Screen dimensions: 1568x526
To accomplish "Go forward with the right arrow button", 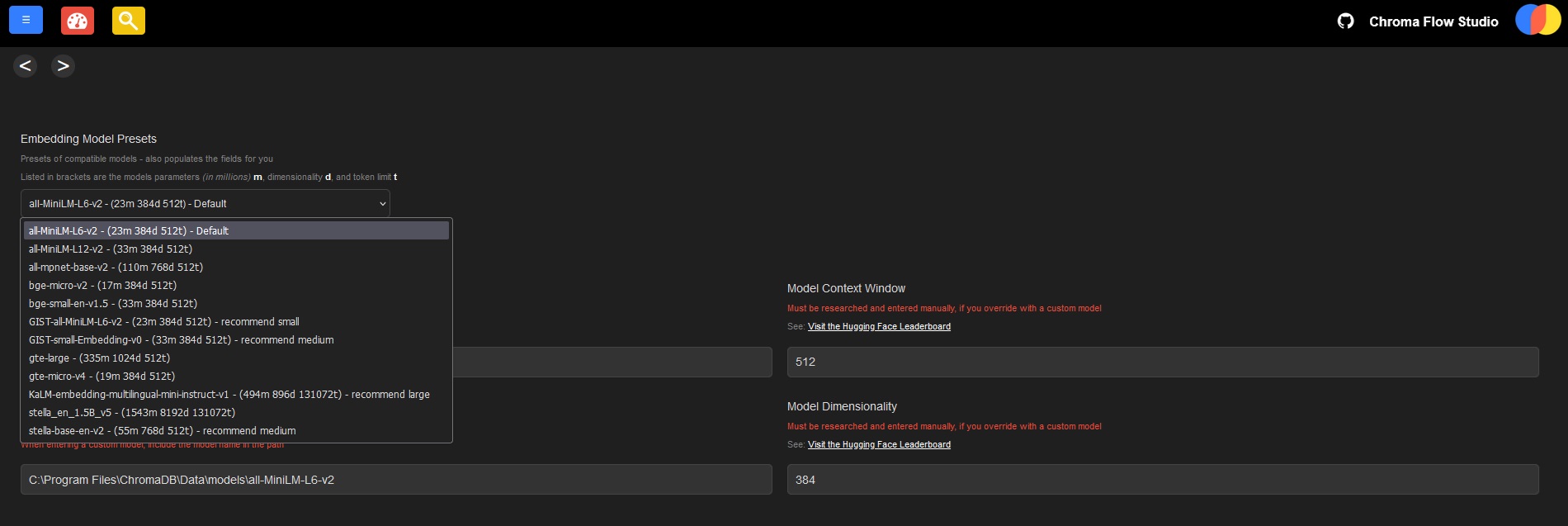I will point(63,66).
